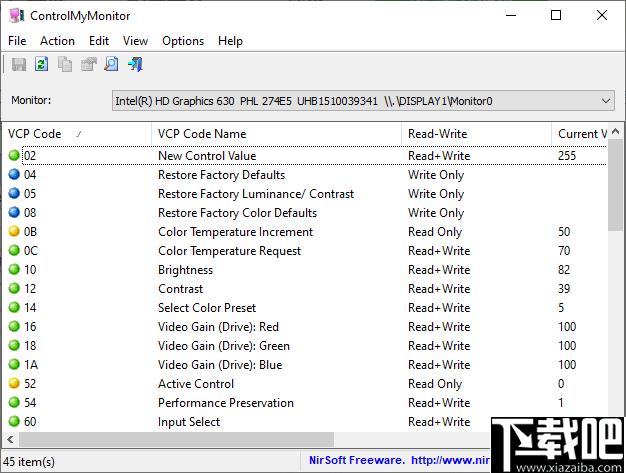Click green icon beside code 18
626x473 pixels.
point(14,345)
